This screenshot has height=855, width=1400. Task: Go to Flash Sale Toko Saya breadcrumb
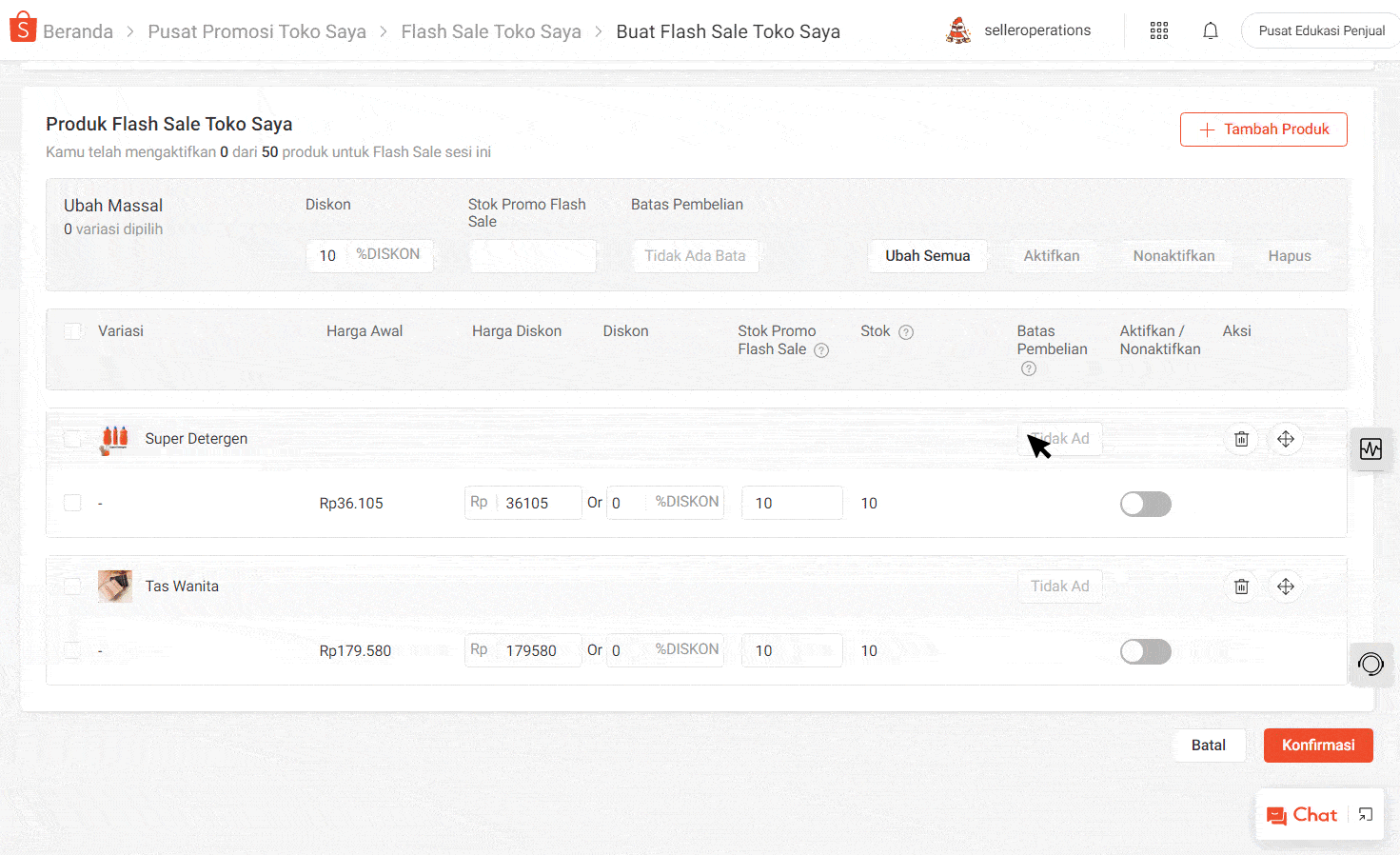[x=490, y=31]
